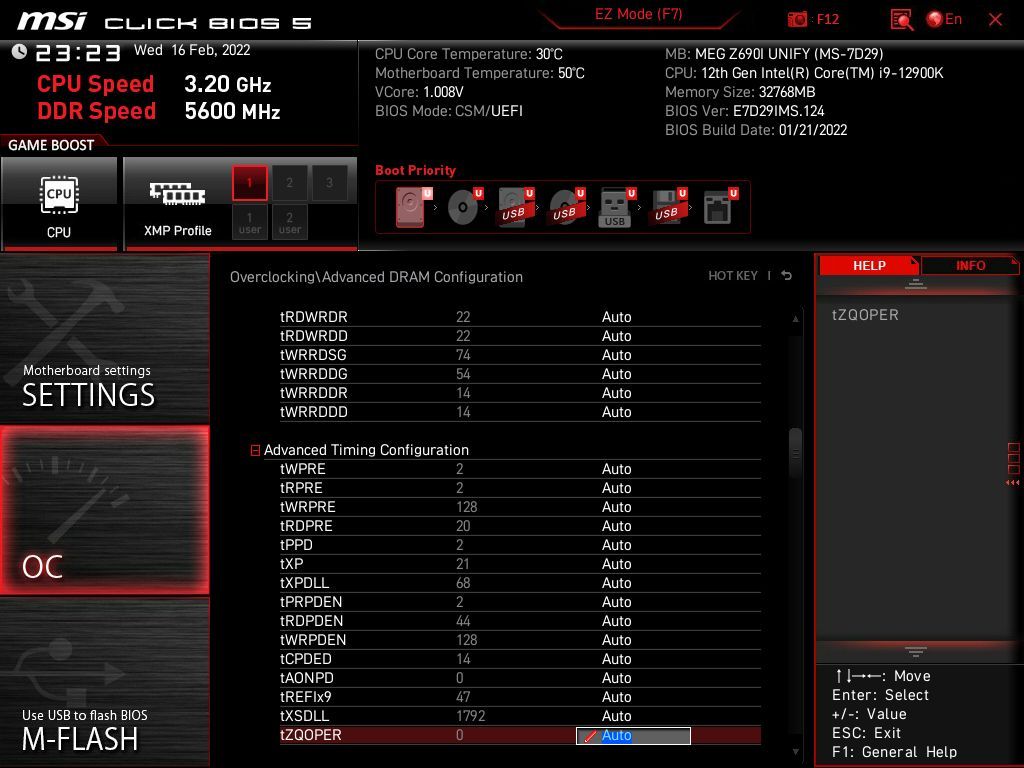Screen dimensions: 1024x768
Task: Collapse Advanced Timing Configuration section
Action: coord(255,450)
